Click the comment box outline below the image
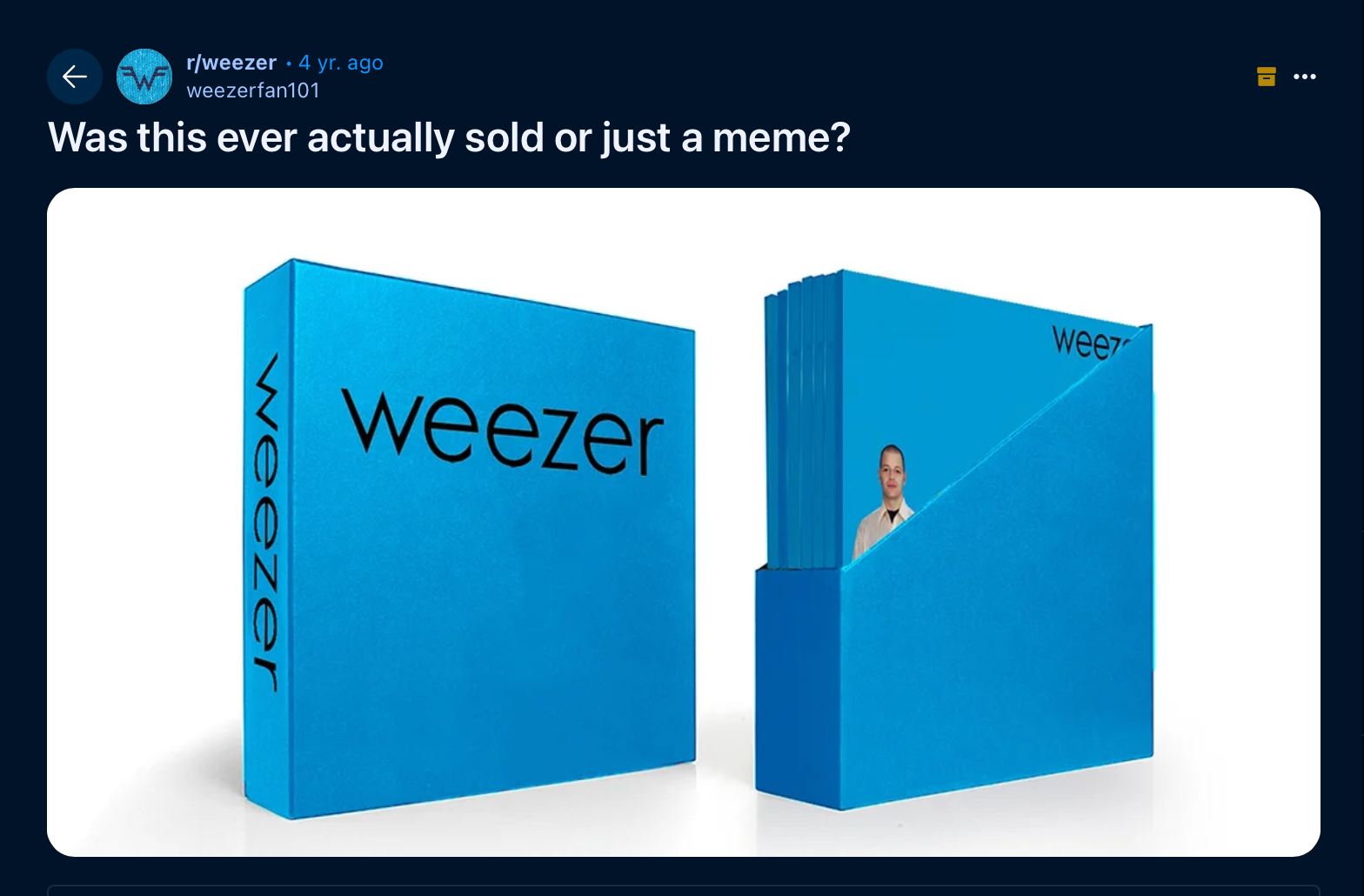 684,891
